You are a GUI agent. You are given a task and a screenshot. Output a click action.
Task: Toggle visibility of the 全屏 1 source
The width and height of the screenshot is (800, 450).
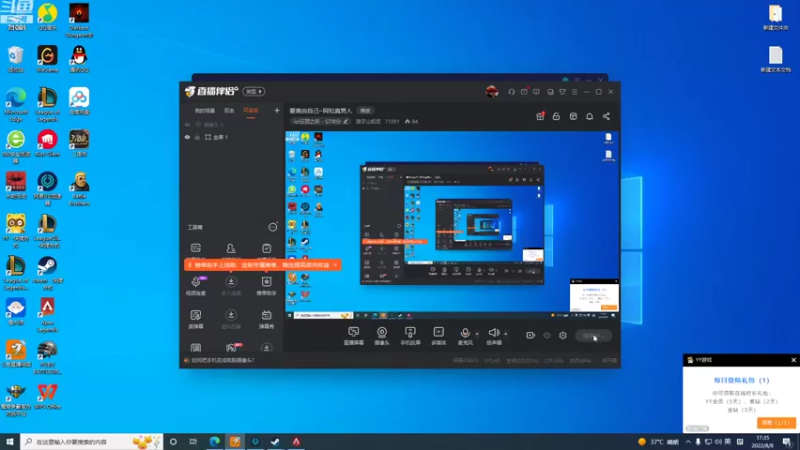(187, 137)
